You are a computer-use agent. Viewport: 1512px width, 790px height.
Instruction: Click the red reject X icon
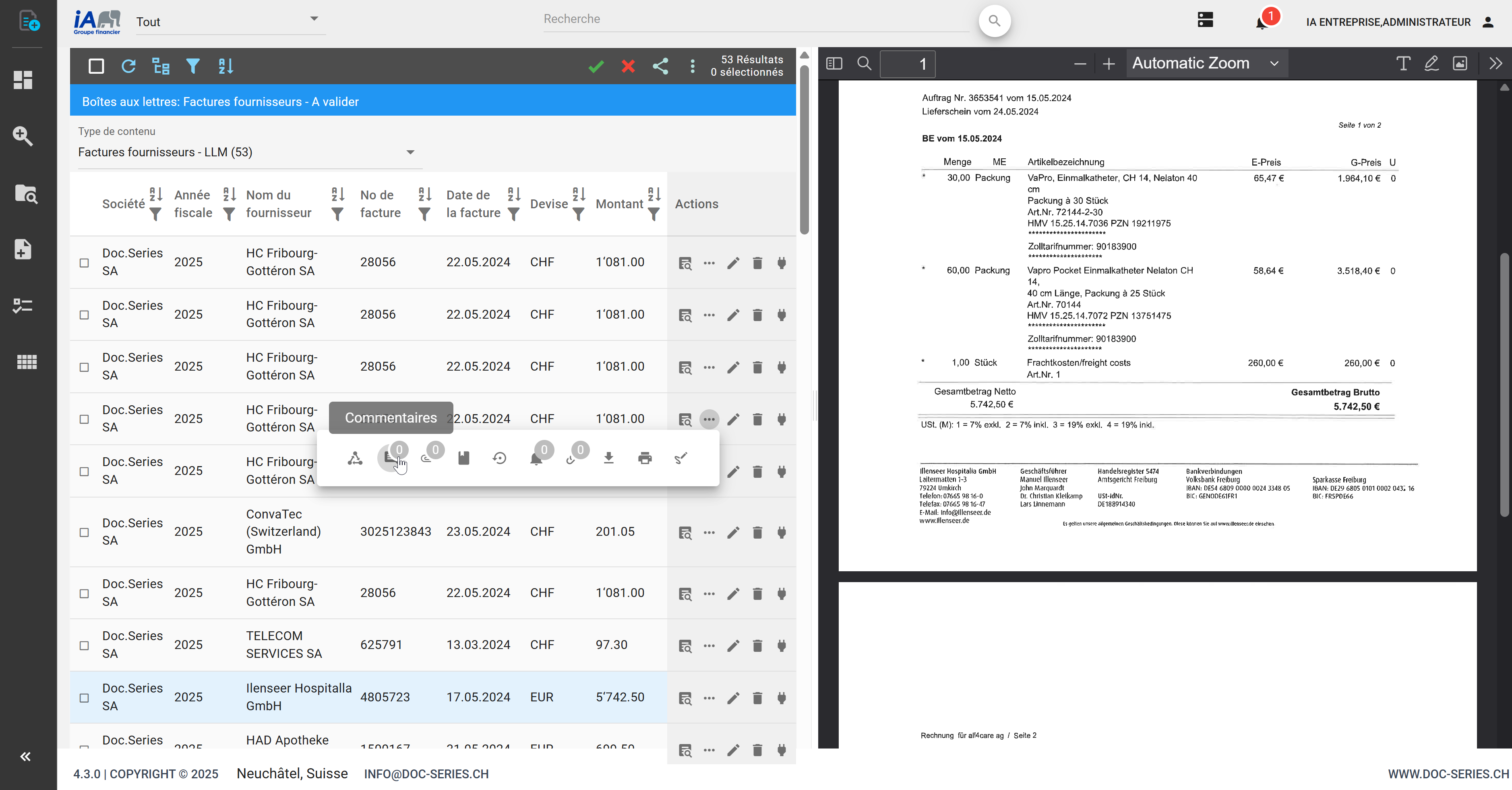click(628, 66)
